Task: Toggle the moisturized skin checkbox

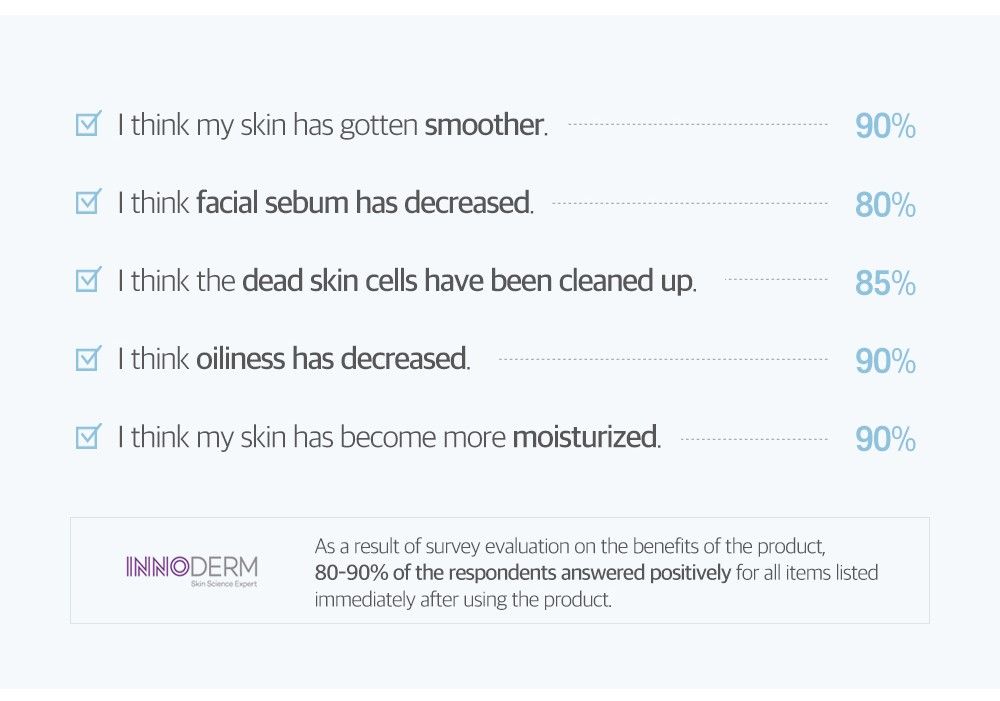Action: (88, 437)
